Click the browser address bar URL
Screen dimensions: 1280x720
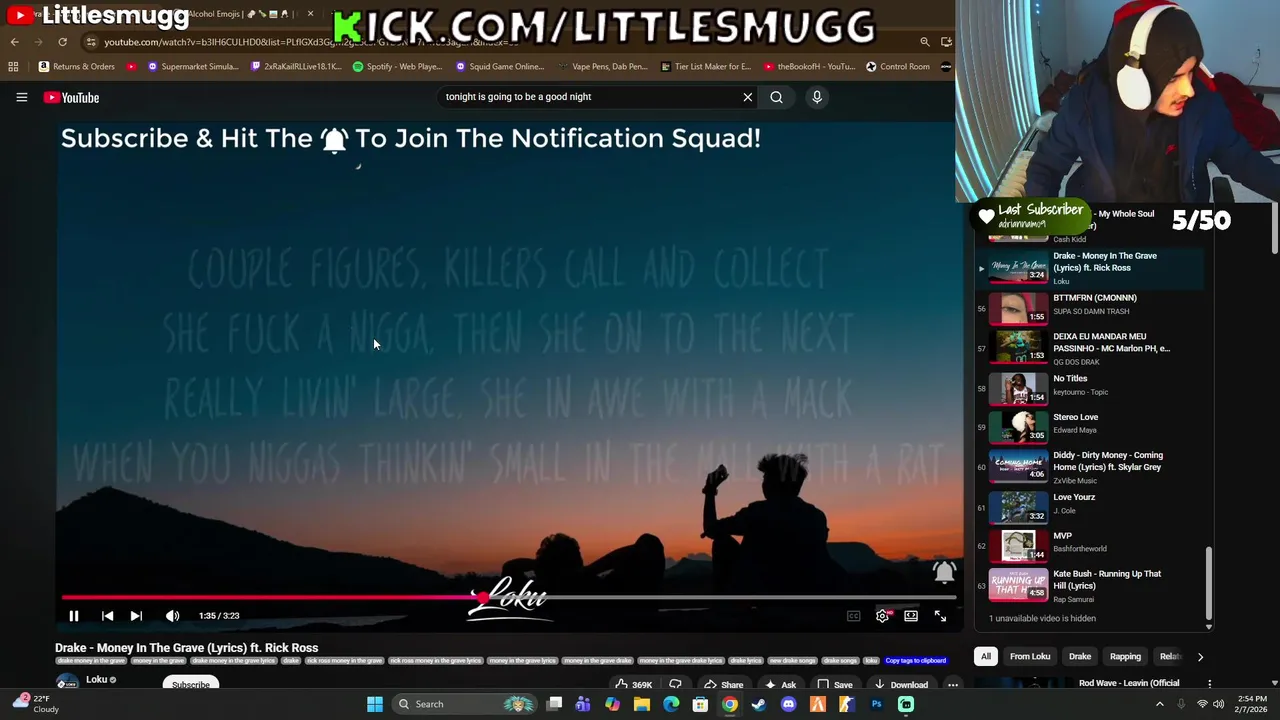pyautogui.click(x=310, y=42)
